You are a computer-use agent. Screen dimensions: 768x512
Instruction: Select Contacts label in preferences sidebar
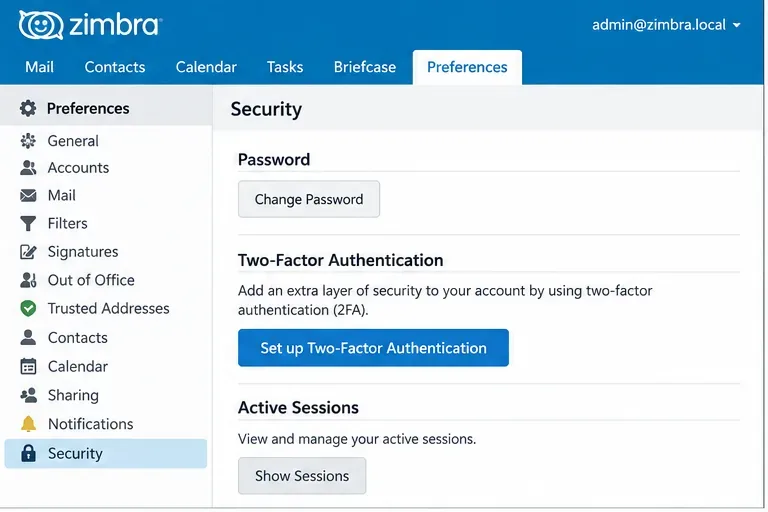coord(77,338)
